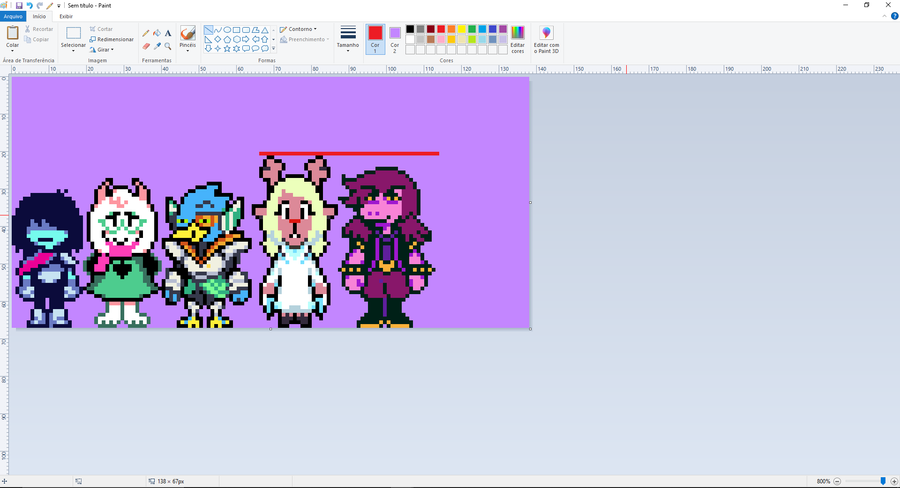Click the zoom out minus button
900x488 pixels.
click(x=837, y=481)
